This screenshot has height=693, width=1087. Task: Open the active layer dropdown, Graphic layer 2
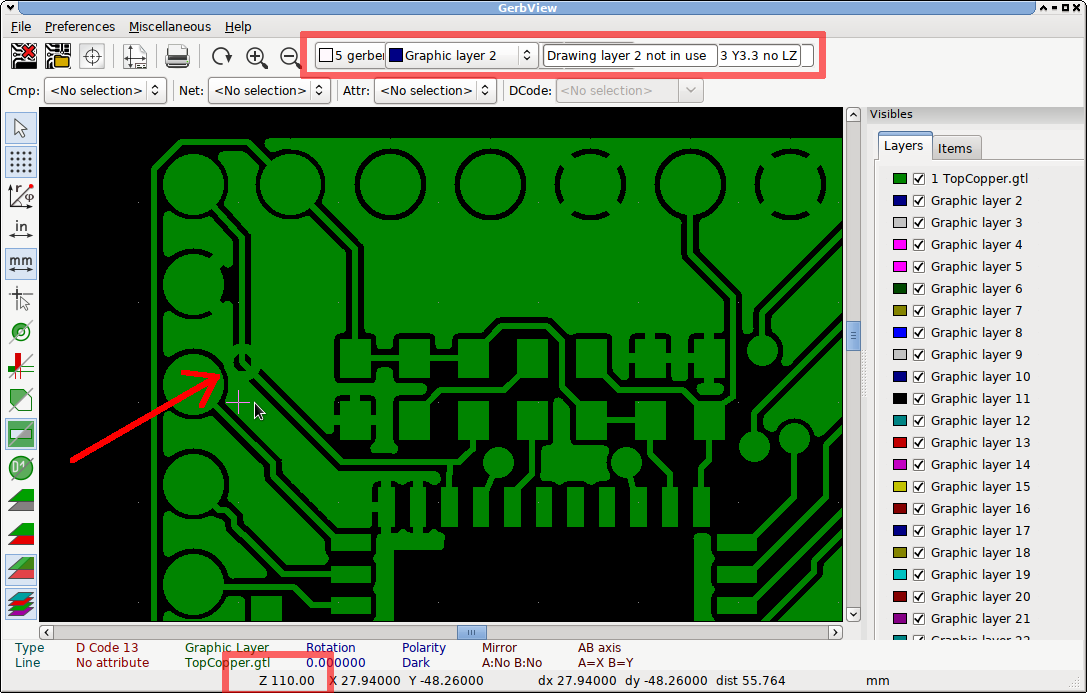pos(462,56)
